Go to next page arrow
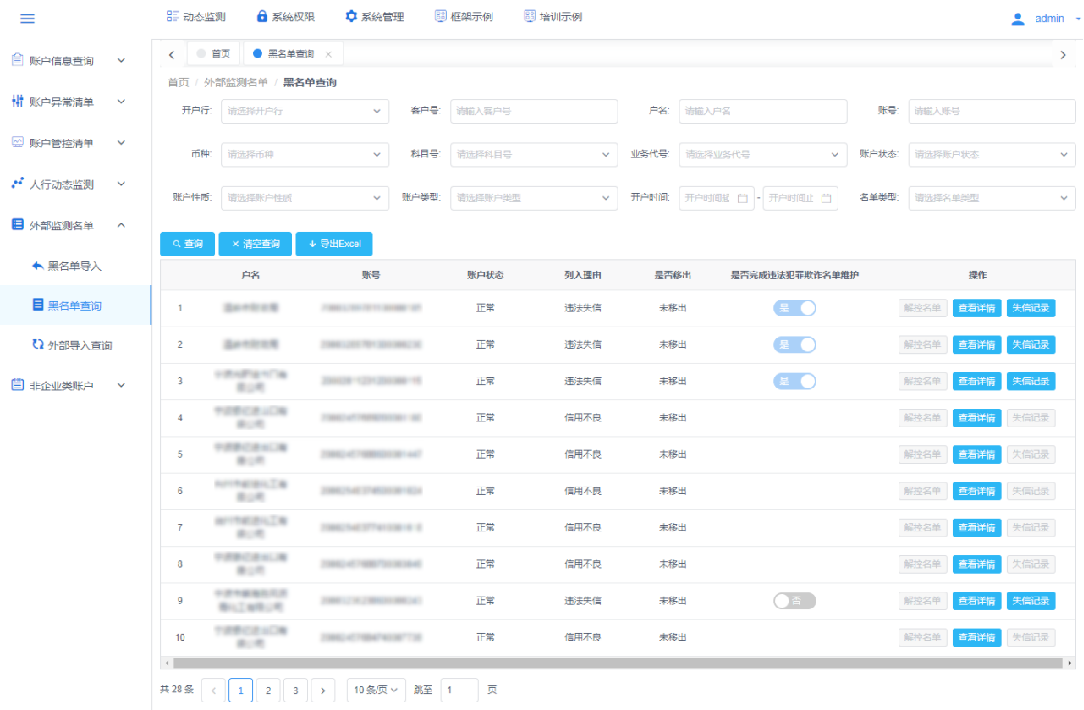This screenshot has height=710, width=1084. pos(322,690)
